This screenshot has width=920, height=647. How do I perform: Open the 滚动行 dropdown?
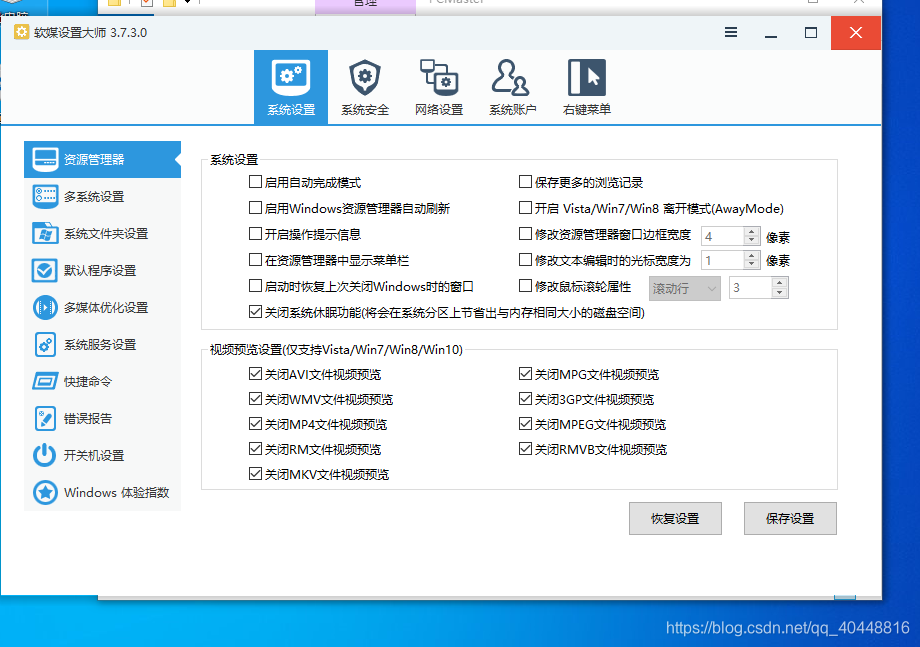(684, 288)
